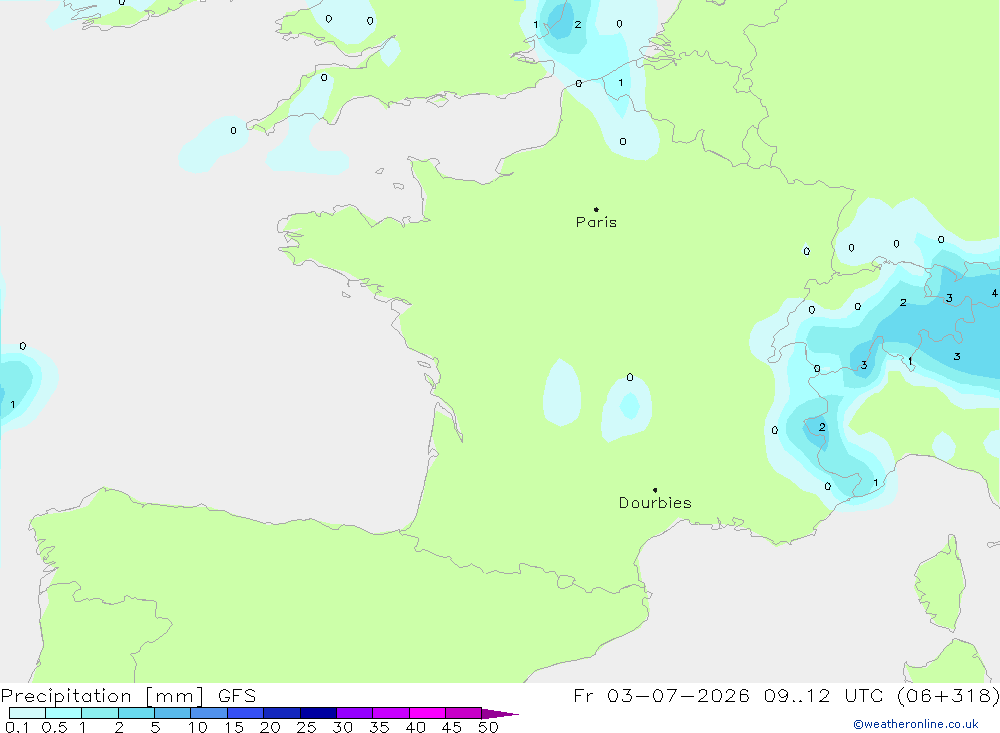Viewport: 1000px width, 733px height.
Task: Click precipitation value '1' near French Riviera
Action: click(876, 482)
